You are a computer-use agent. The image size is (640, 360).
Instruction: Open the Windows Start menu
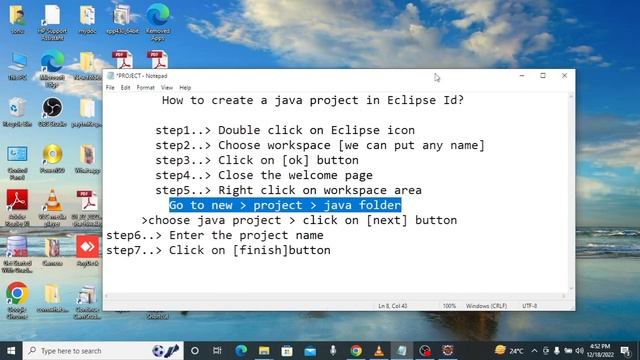click(11, 351)
